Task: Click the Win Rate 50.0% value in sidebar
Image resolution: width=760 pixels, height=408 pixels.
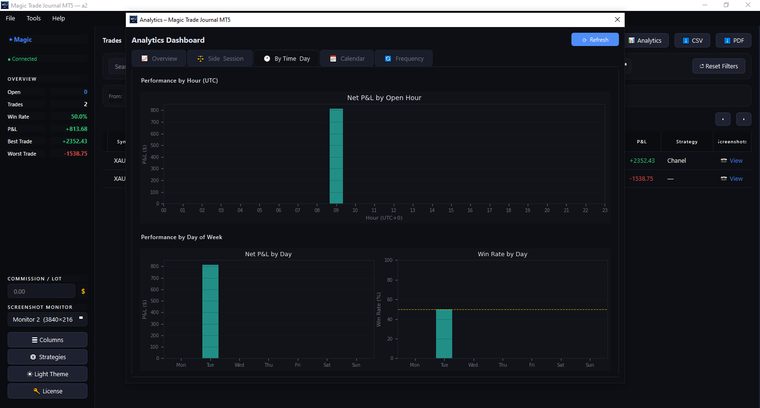Action: point(79,117)
